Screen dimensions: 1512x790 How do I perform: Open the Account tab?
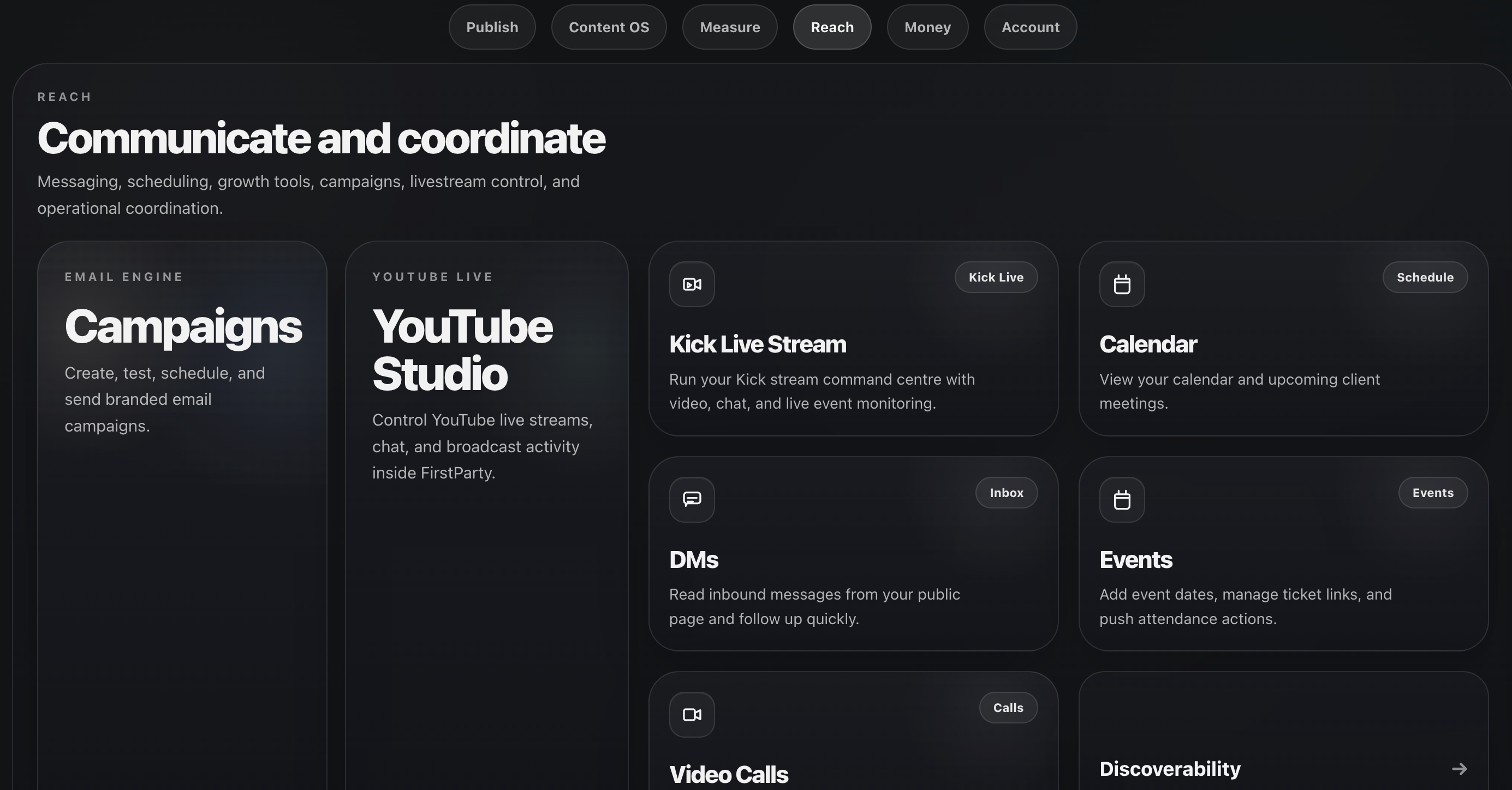[1030, 27]
